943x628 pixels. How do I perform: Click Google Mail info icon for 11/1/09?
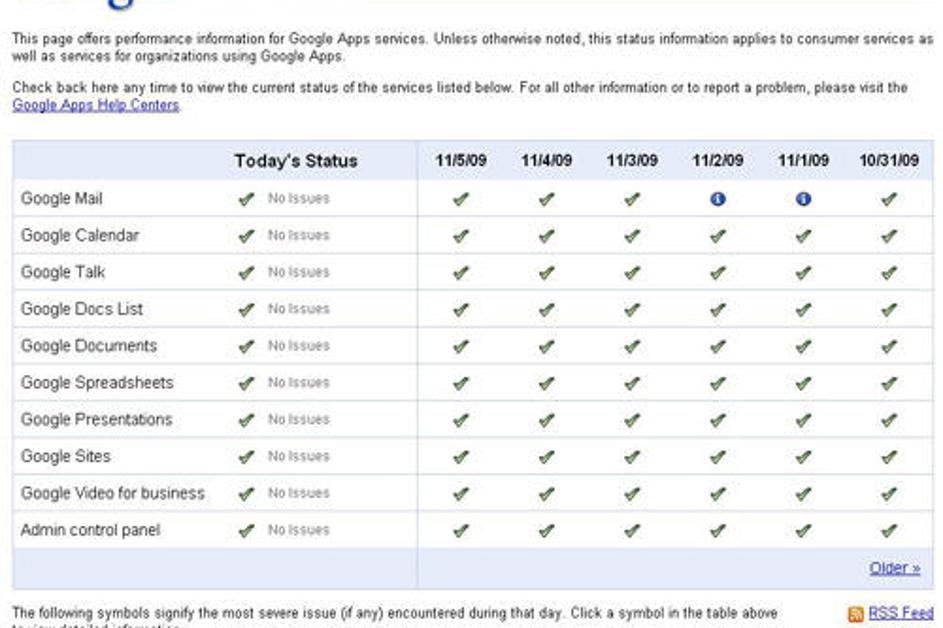pyautogui.click(x=803, y=199)
